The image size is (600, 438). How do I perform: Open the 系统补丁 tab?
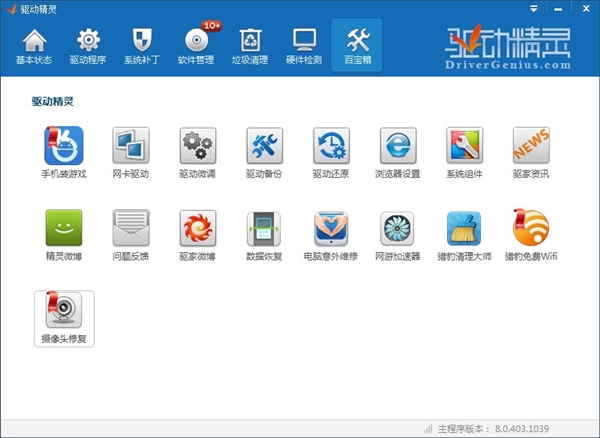(x=142, y=46)
